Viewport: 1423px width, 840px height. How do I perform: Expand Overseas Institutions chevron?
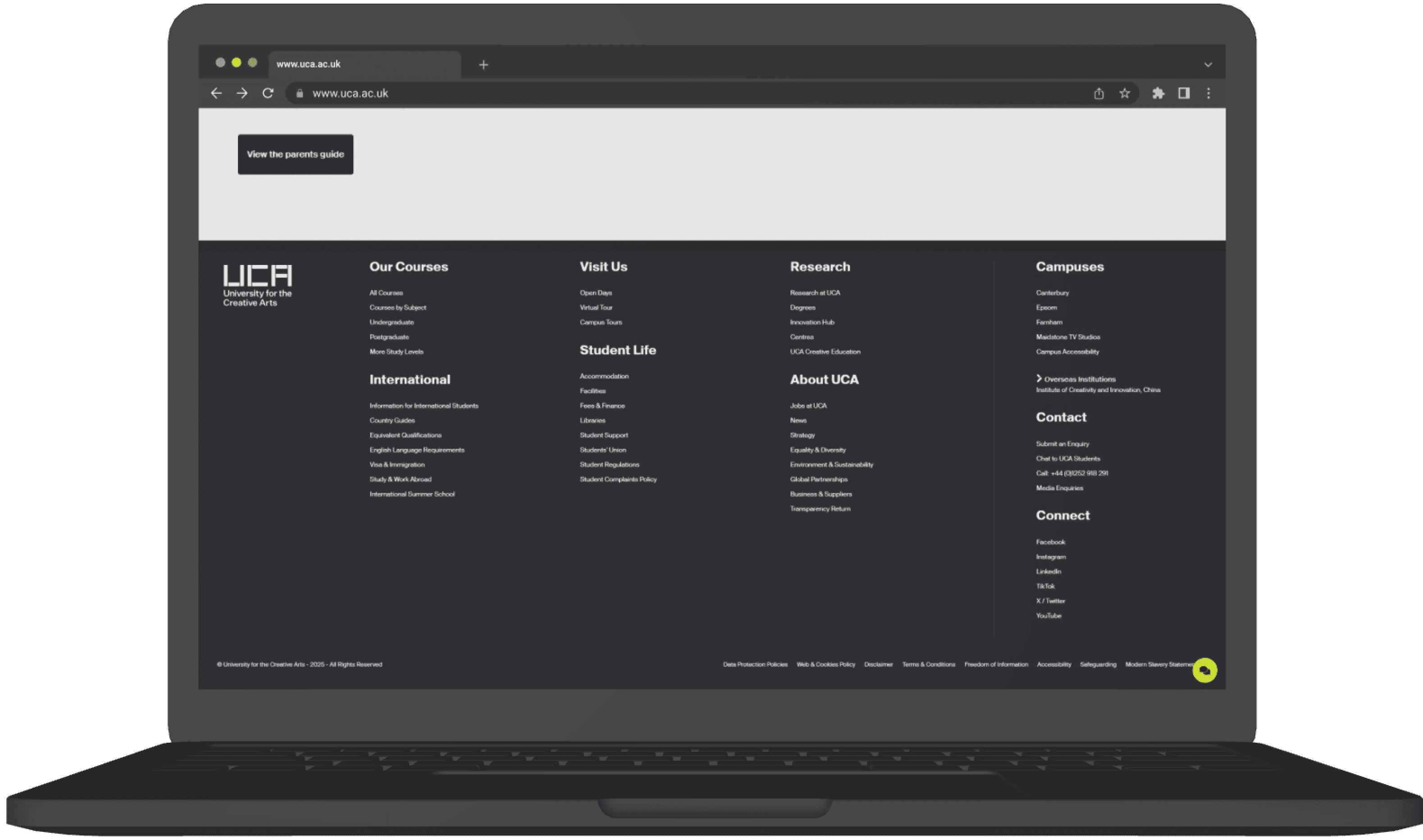(x=1039, y=378)
